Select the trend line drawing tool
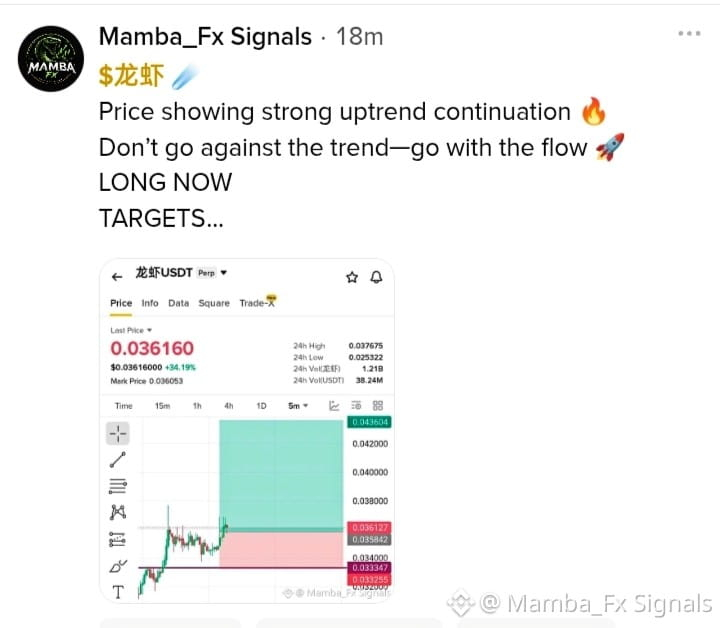The height and width of the screenshot is (628, 720). pos(118,460)
